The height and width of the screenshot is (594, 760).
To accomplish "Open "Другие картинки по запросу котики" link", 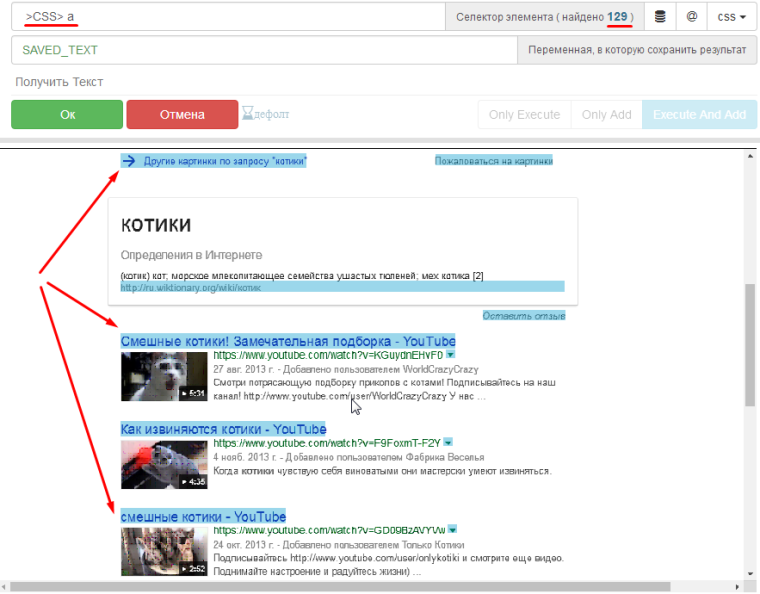I will [x=214, y=161].
